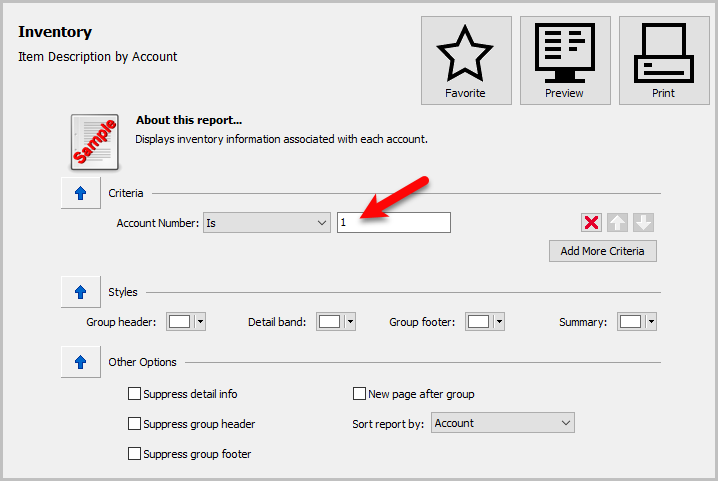718x481 pixels.
Task: Open the report Preview
Action: 565,60
